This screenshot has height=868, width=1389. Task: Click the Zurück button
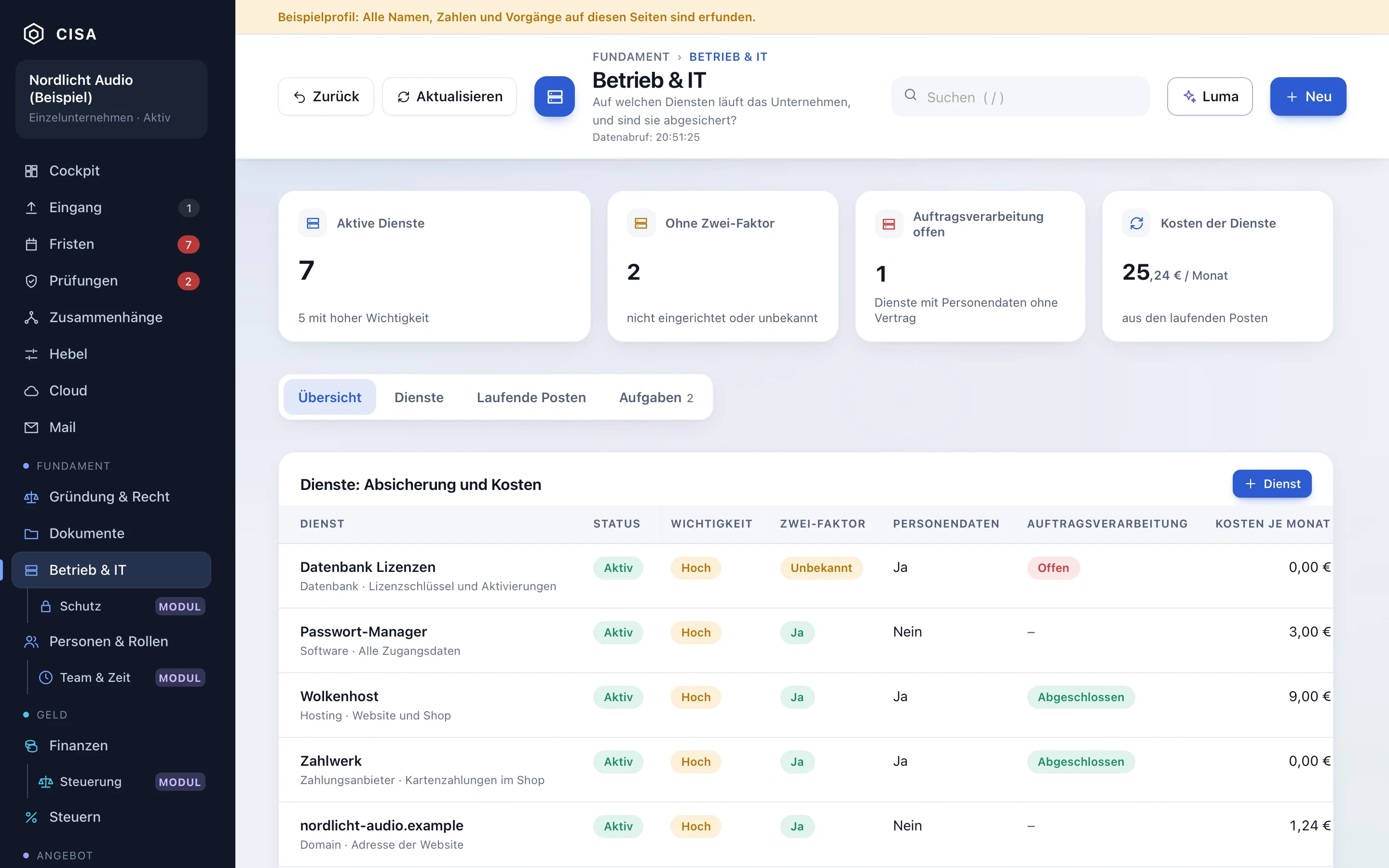[326, 96]
